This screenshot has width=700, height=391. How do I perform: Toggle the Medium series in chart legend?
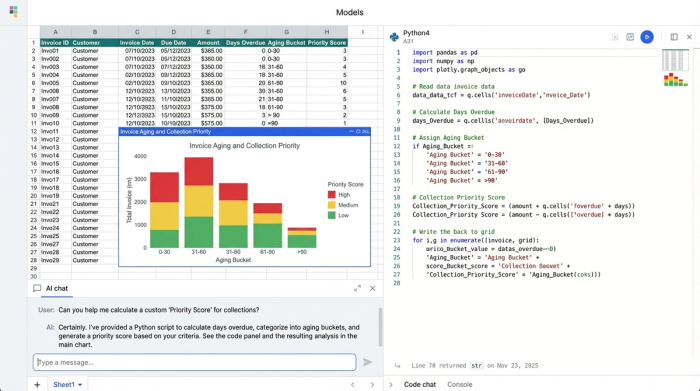[x=342, y=205]
